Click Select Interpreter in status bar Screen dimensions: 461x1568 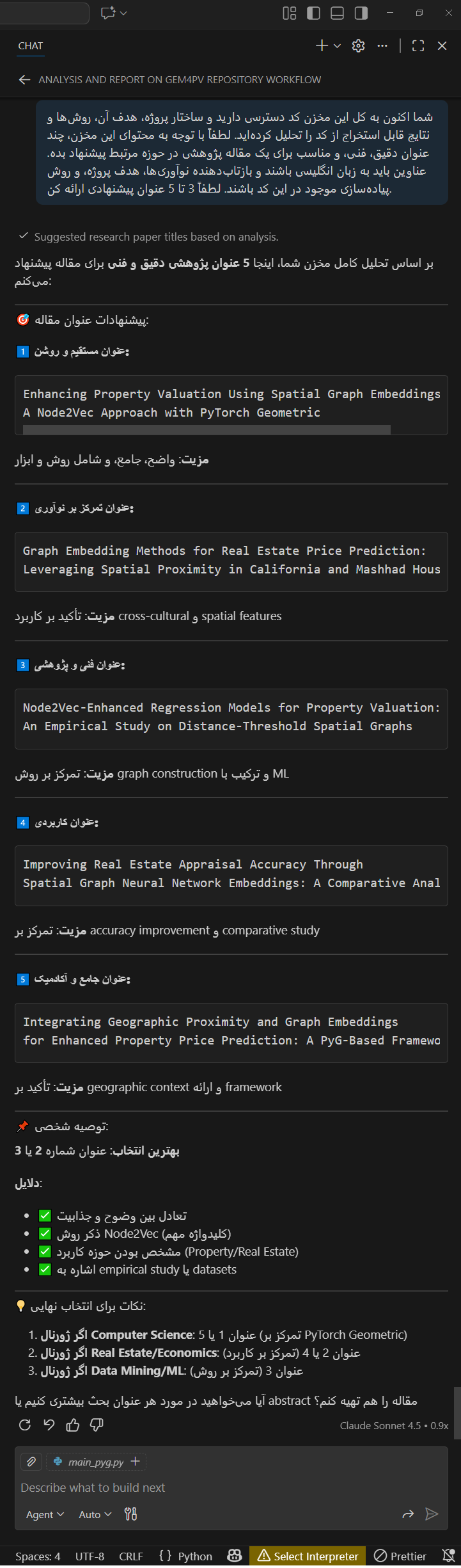308,1556
